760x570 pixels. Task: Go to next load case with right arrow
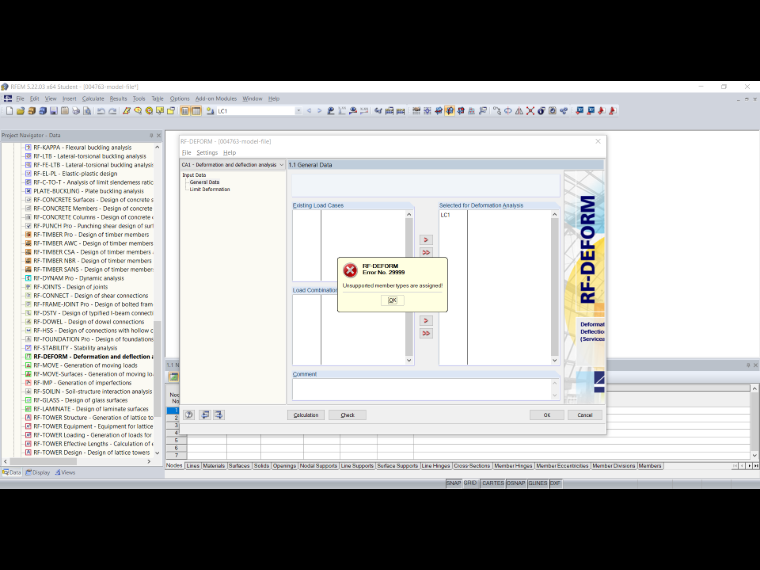point(319,111)
